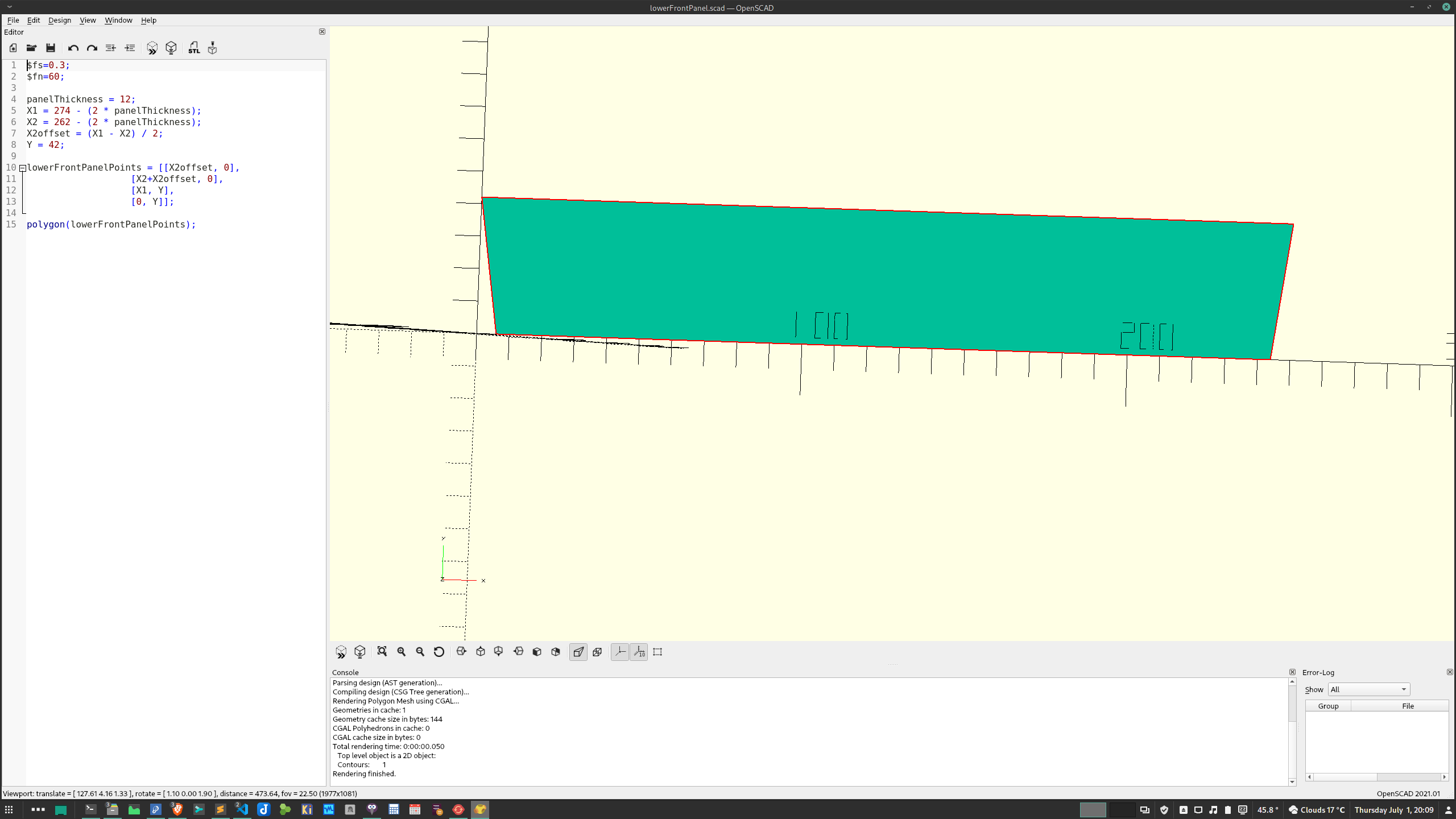Zoom in using the viewport toolbar
1456x819 pixels.
point(402,652)
